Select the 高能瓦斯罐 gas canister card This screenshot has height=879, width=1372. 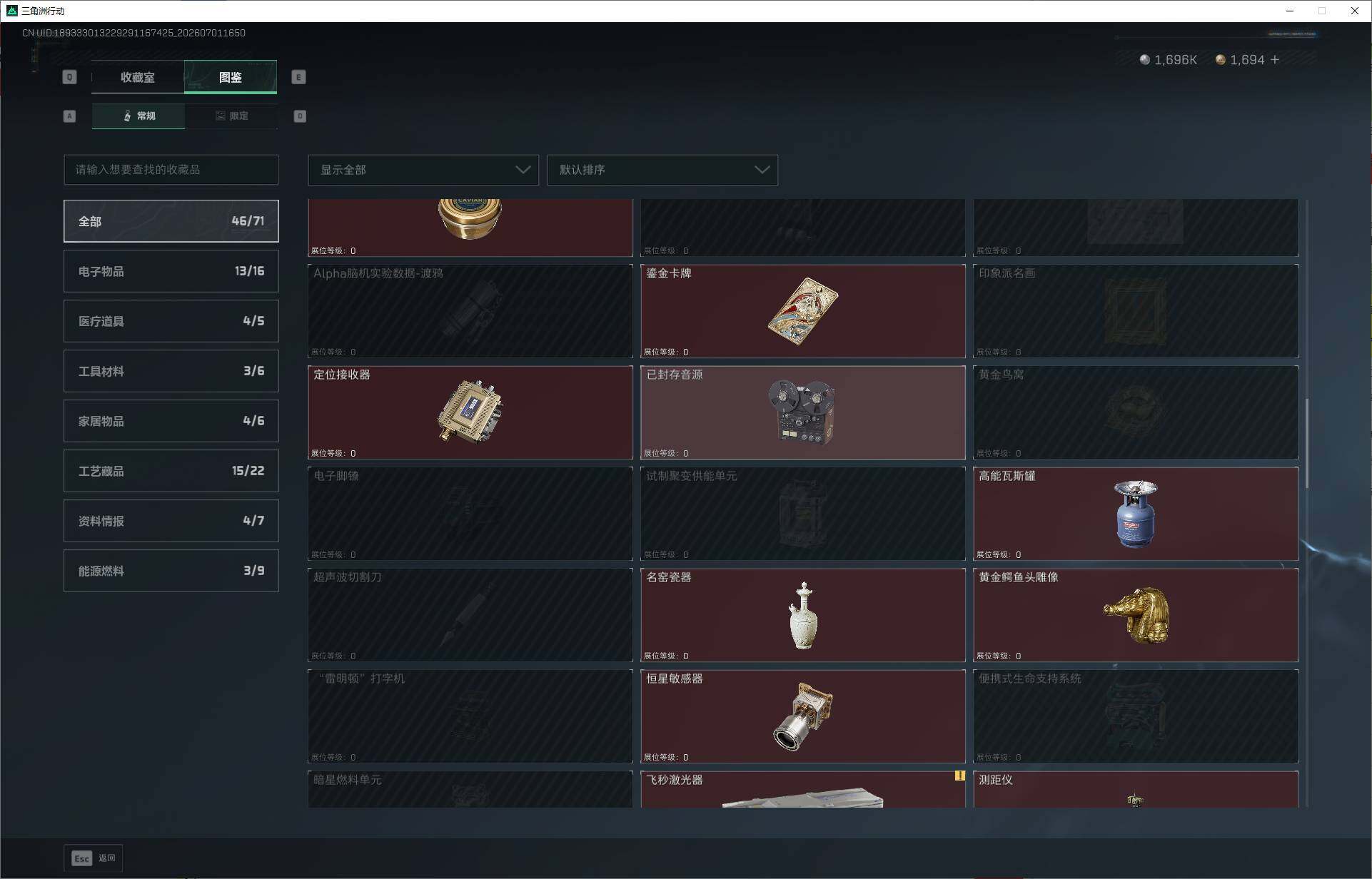[x=1135, y=514]
